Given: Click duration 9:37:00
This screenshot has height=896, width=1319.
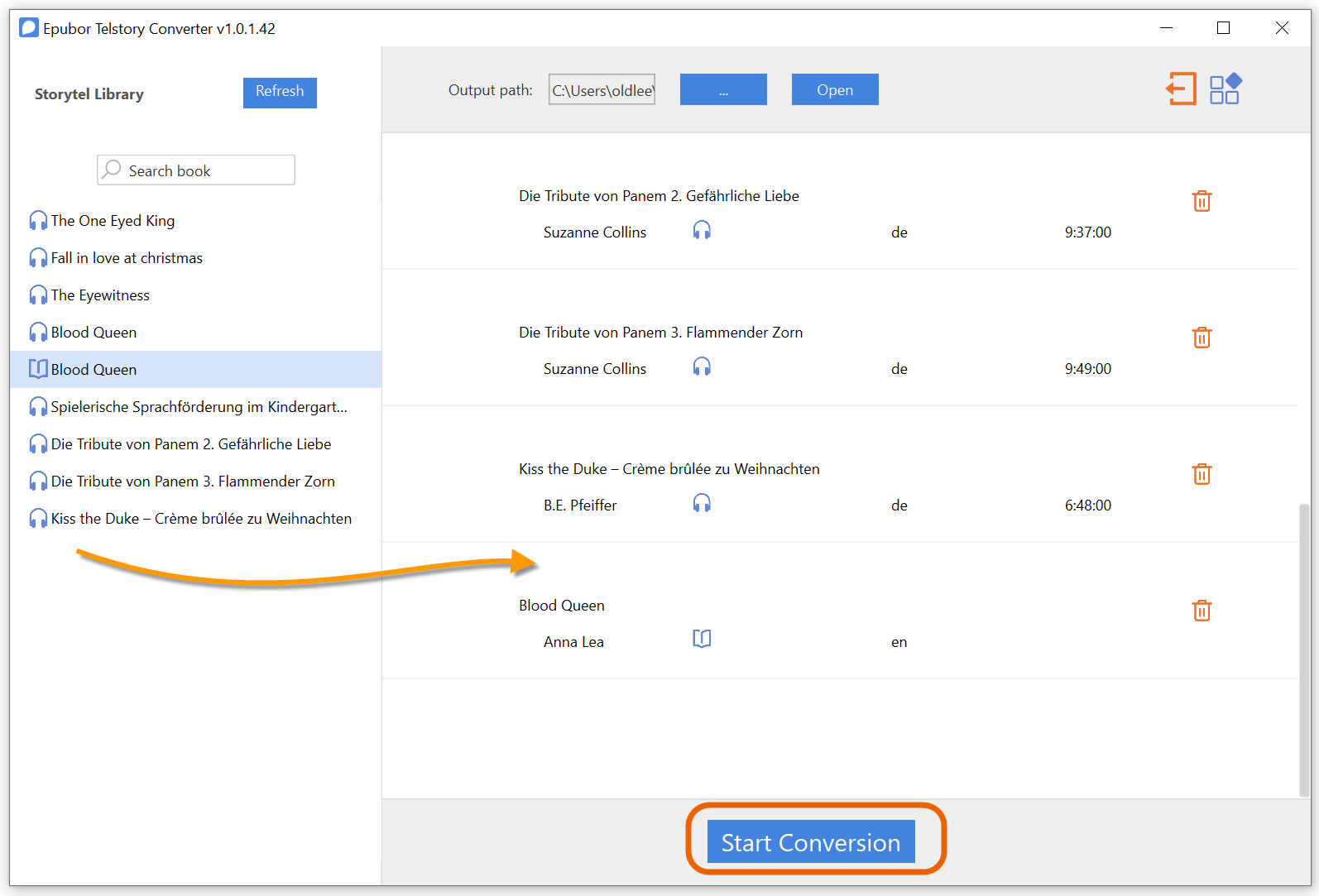Looking at the screenshot, I should 1088,232.
